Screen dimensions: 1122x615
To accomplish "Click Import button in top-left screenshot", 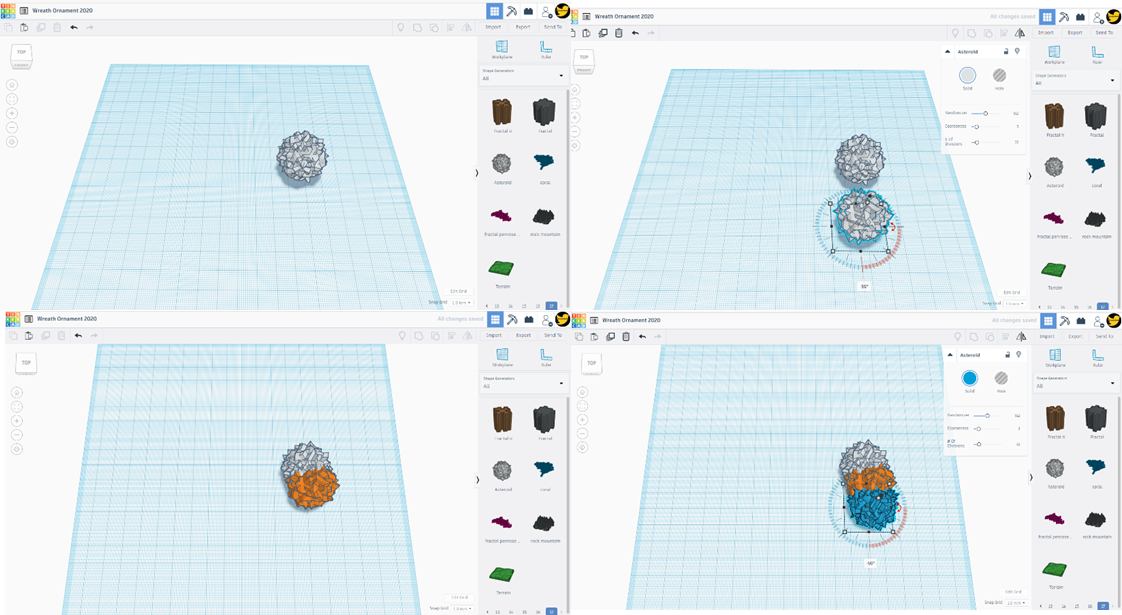I will (493, 27).
